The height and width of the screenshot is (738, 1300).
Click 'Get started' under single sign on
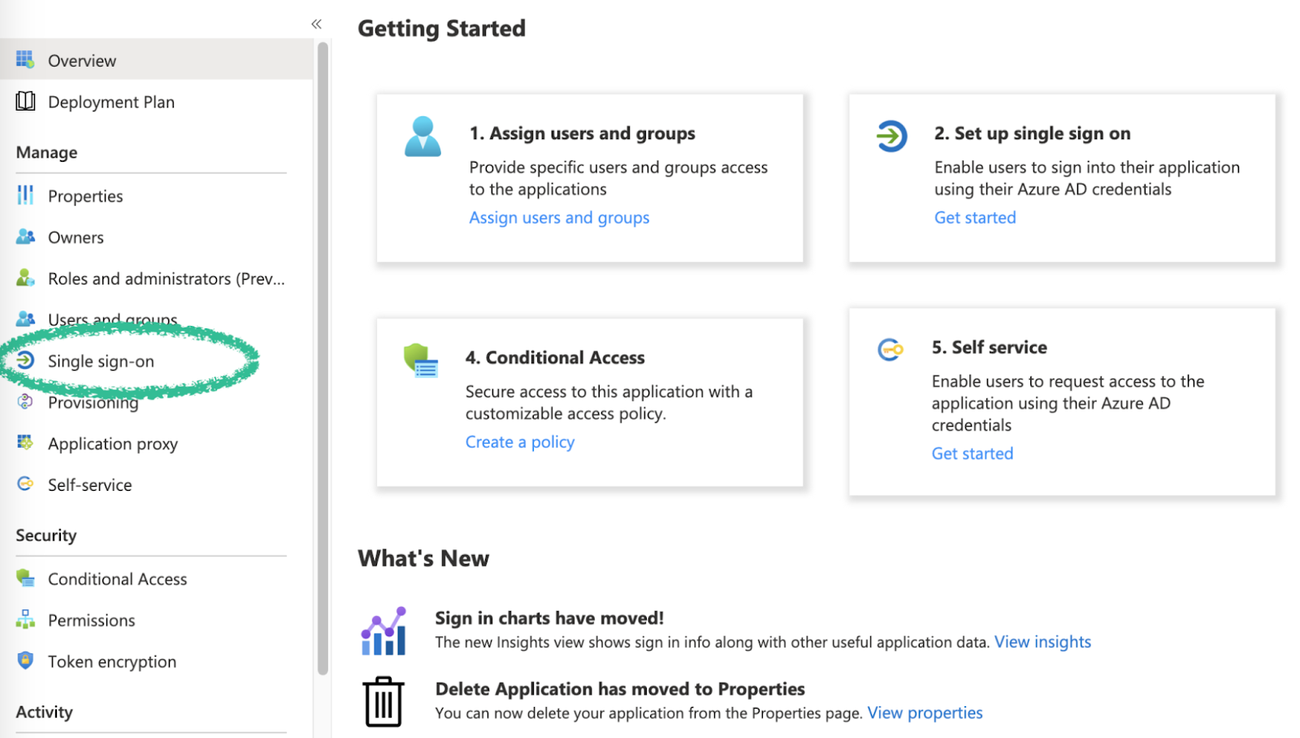pyautogui.click(x=975, y=217)
